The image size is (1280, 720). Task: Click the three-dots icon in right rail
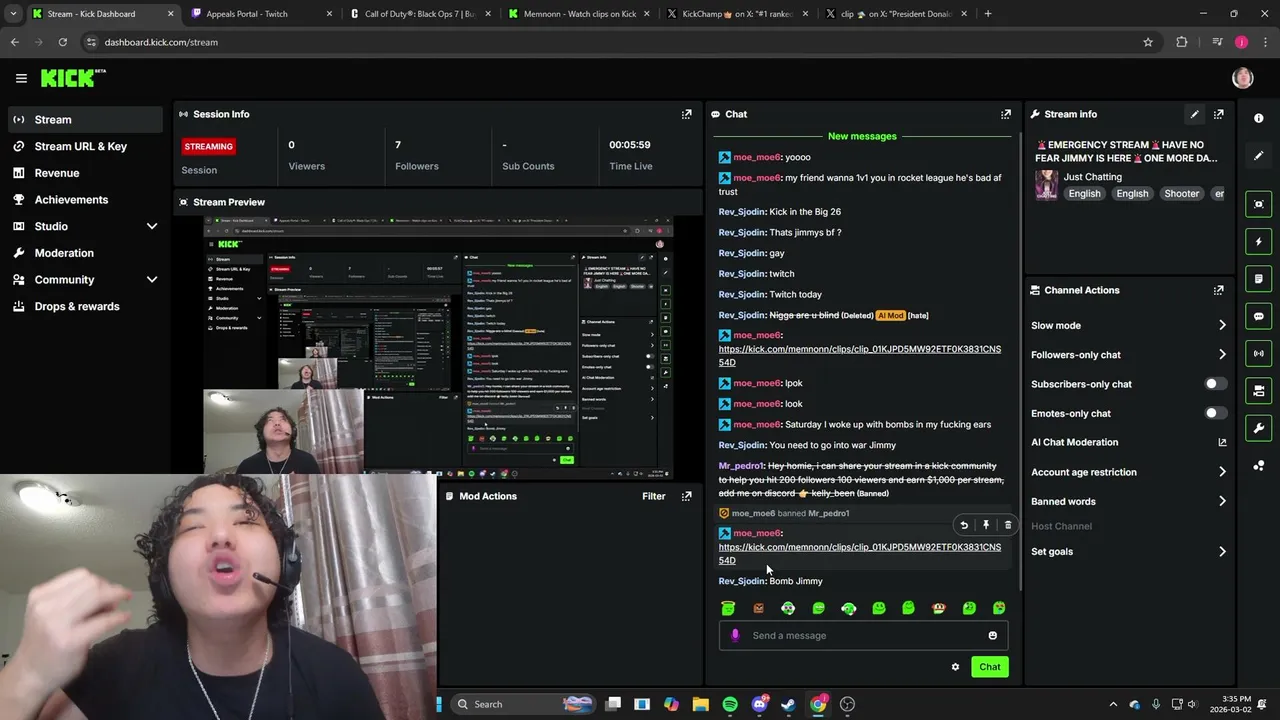point(1259,466)
